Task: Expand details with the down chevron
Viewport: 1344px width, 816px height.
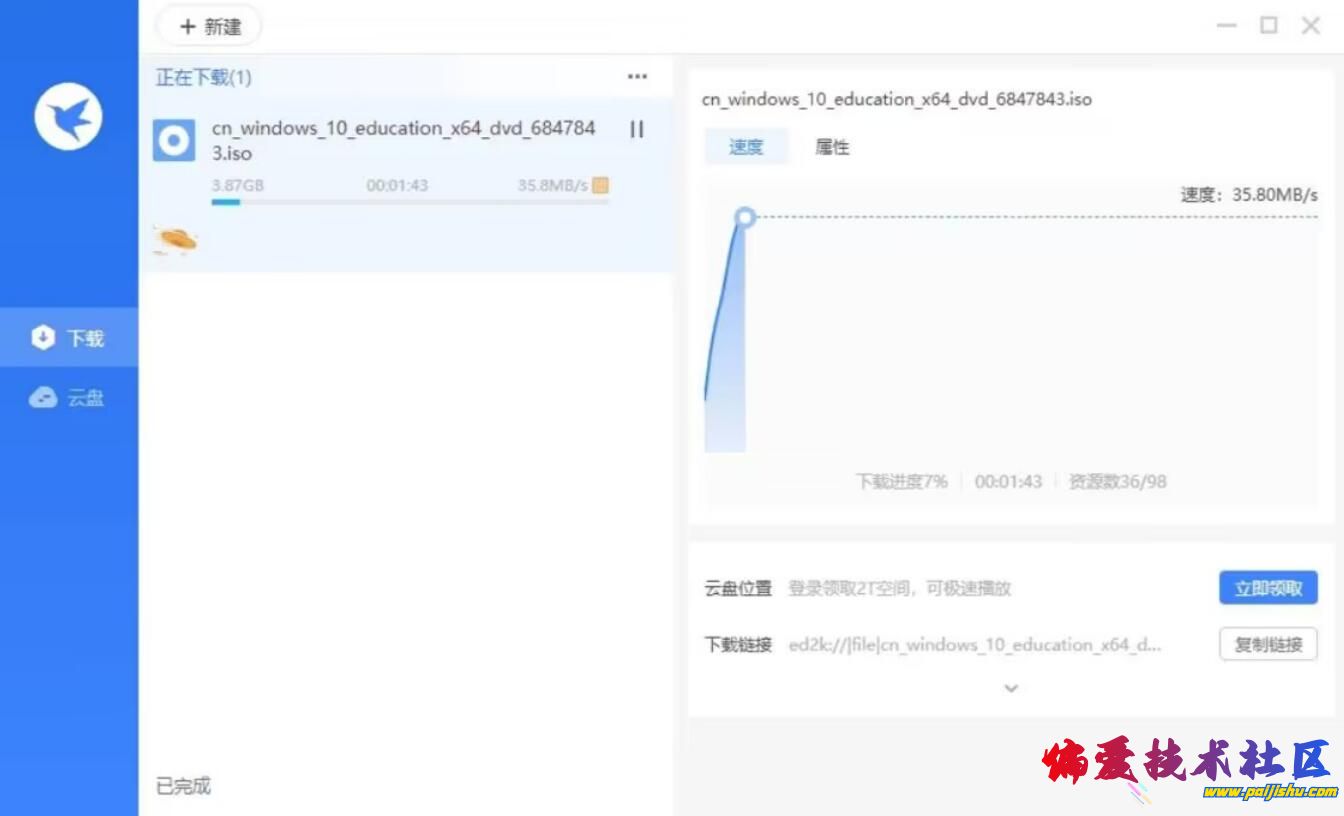Action: tap(1011, 688)
